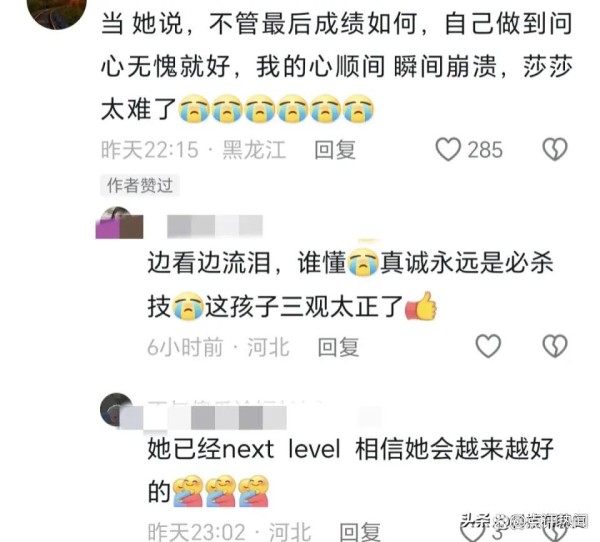Viewport: 600px width, 542px height.
Task: Tap broken heart on the 6小时前 reply
Action: pyautogui.click(x=555, y=346)
